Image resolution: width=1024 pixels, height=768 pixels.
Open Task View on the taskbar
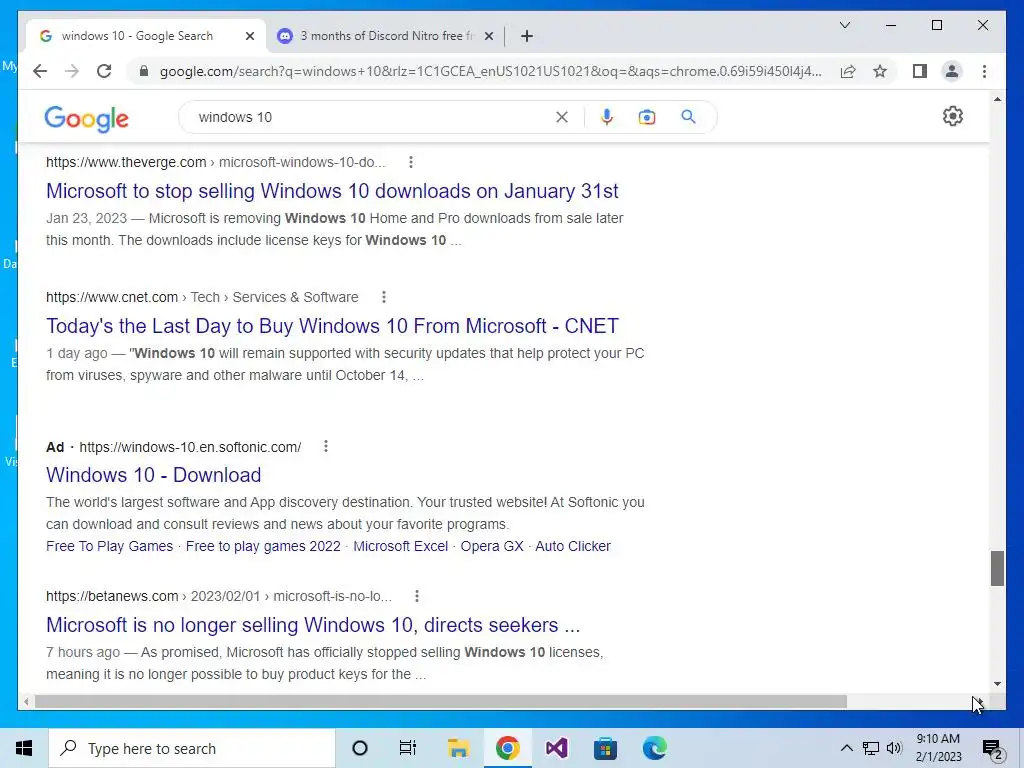408,748
